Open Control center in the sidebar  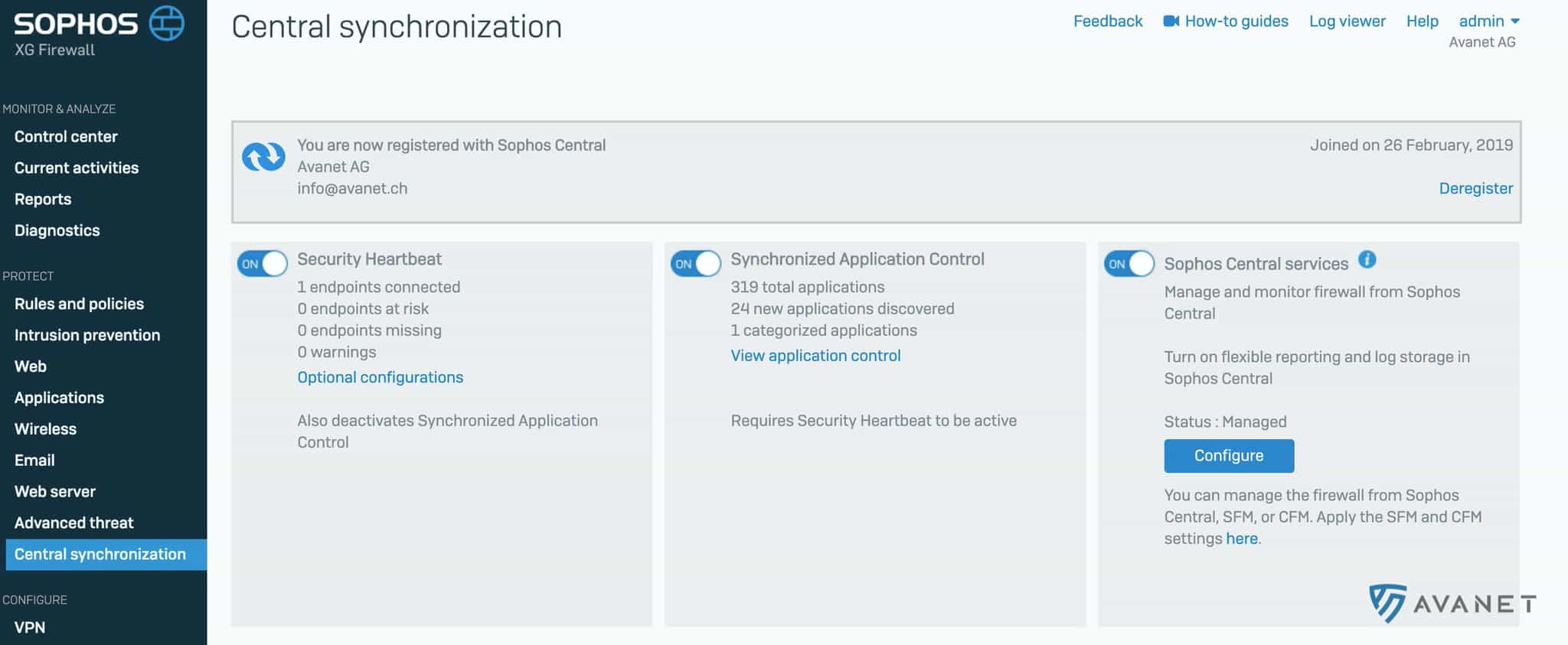point(66,137)
